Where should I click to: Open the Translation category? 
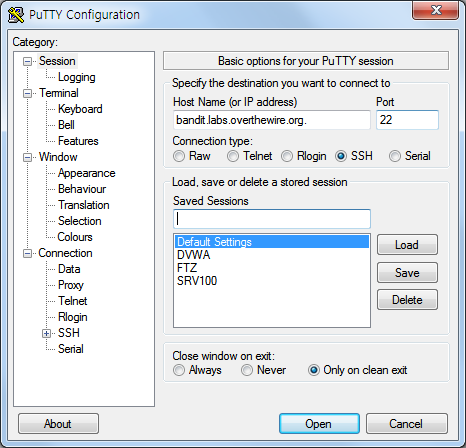coord(83,205)
